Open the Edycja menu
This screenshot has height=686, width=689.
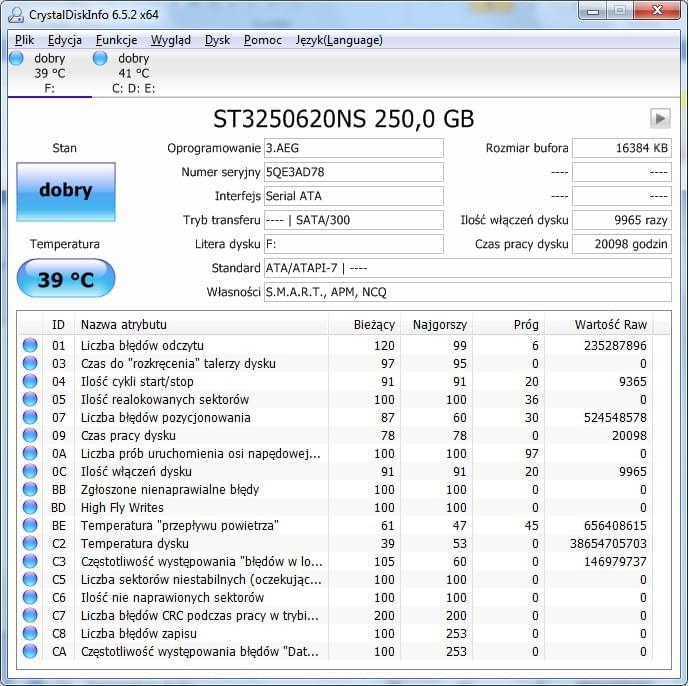pos(65,40)
